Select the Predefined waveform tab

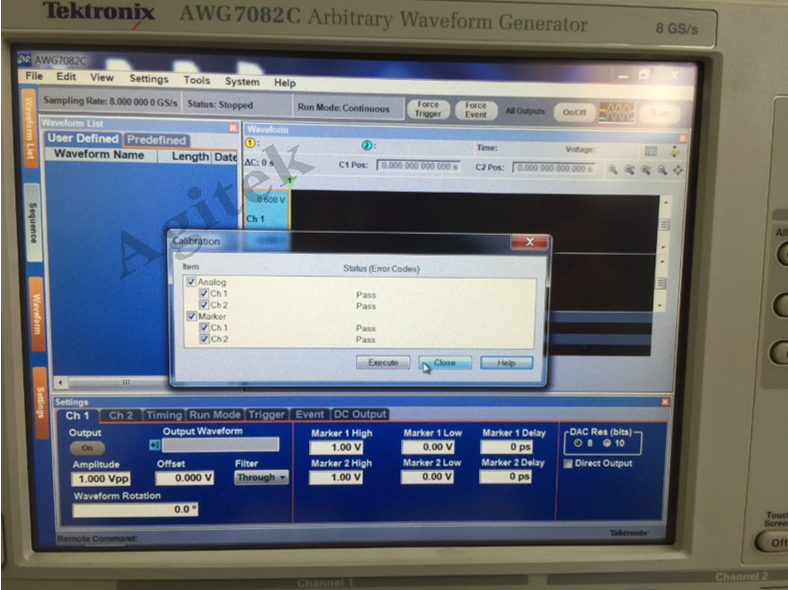(156, 140)
